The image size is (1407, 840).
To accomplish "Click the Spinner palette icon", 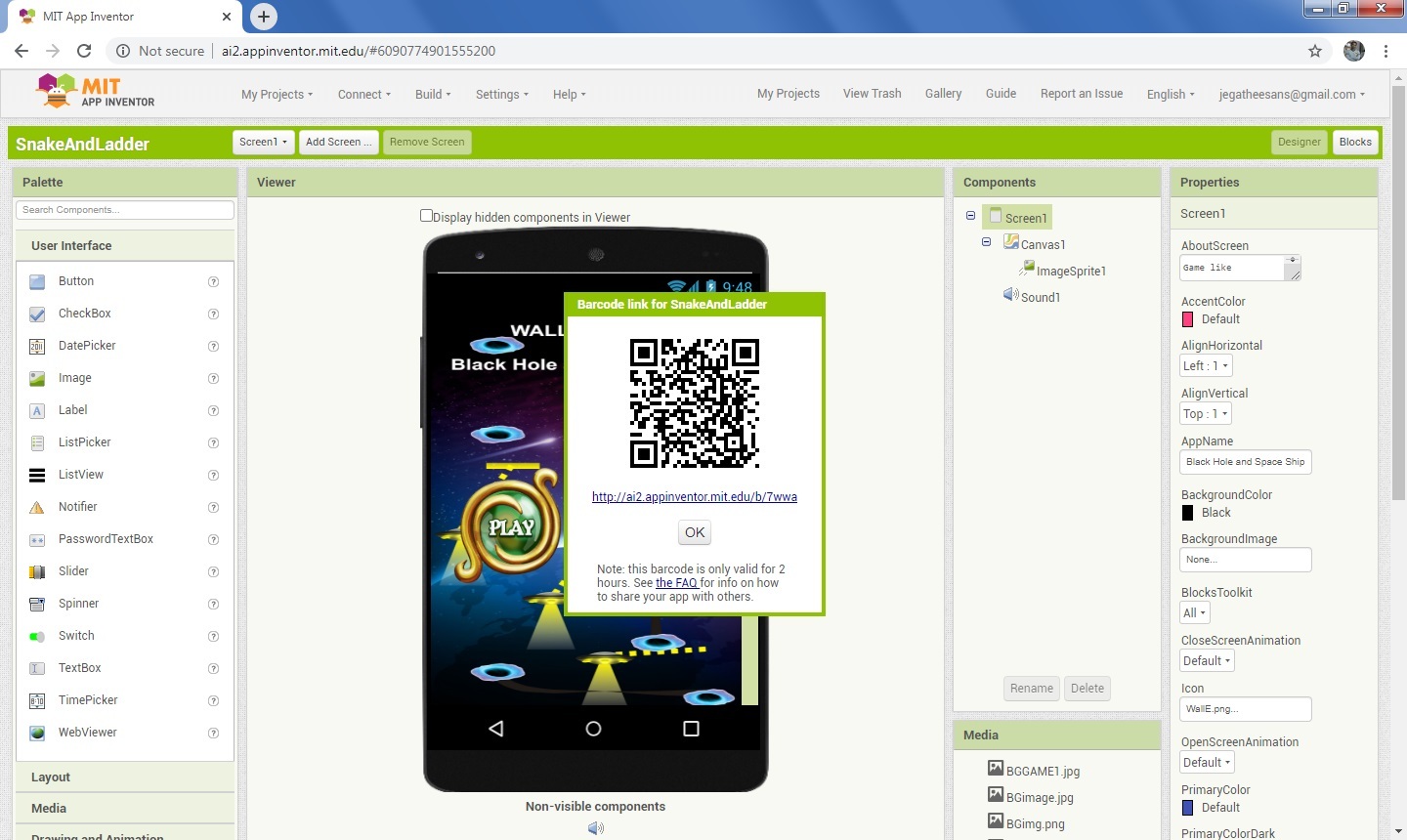I will pyautogui.click(x=37, y=604).
